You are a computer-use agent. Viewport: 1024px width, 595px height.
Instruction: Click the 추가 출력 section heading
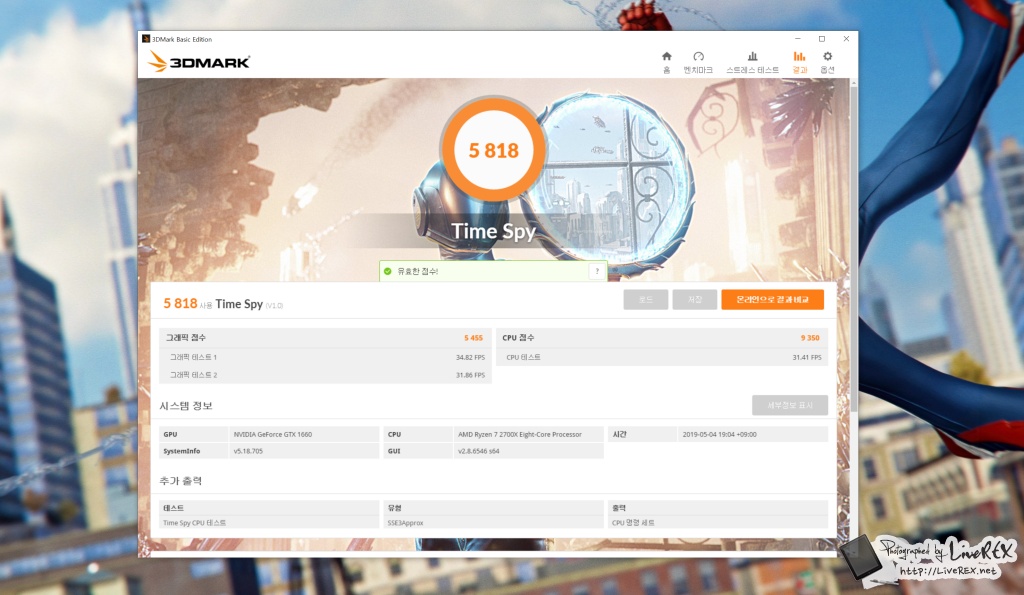[181, 481]
